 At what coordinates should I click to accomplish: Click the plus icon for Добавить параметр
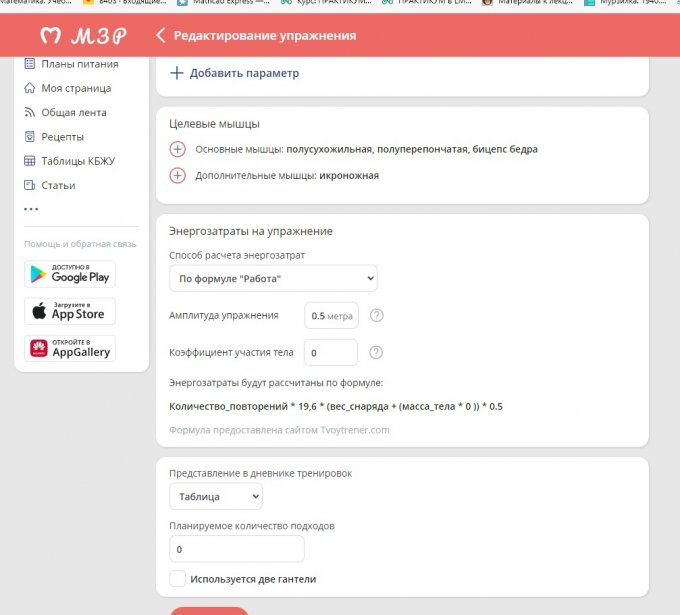177,73
